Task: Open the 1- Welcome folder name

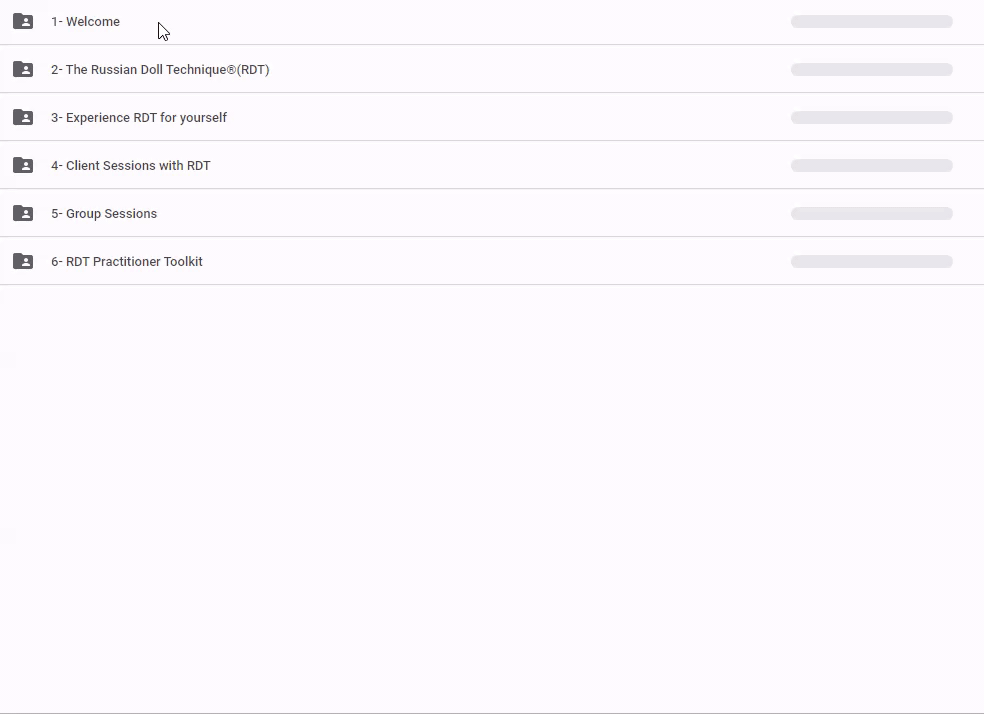Action: 85,21
